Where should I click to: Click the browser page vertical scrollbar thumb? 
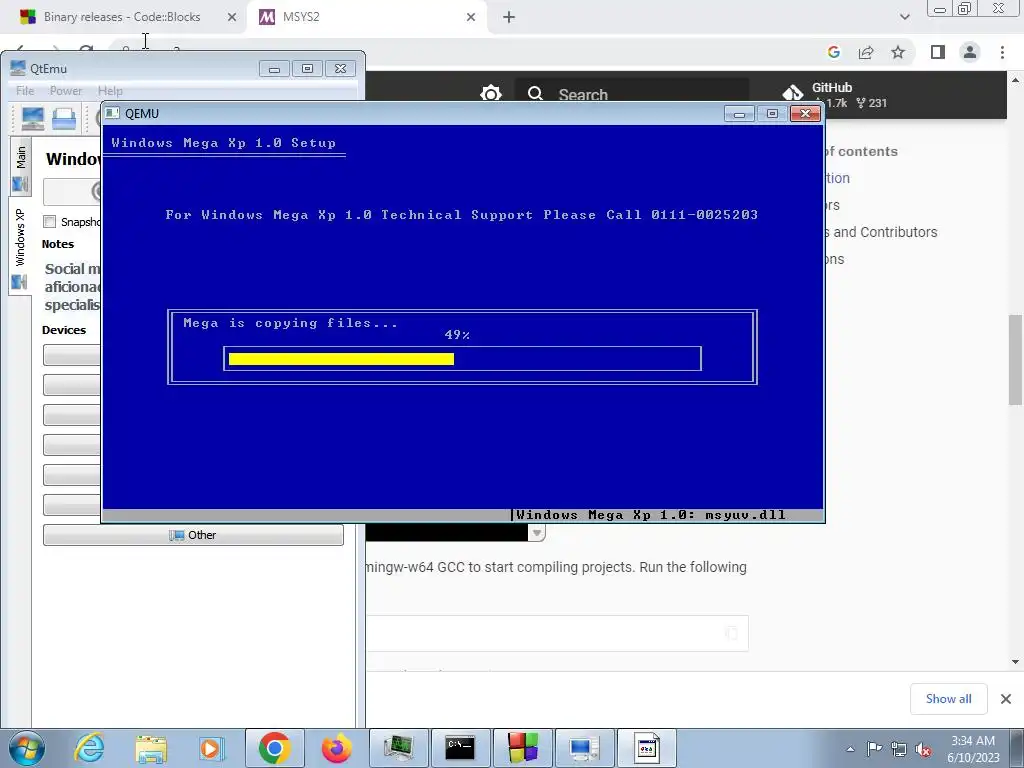point(1015,360)
